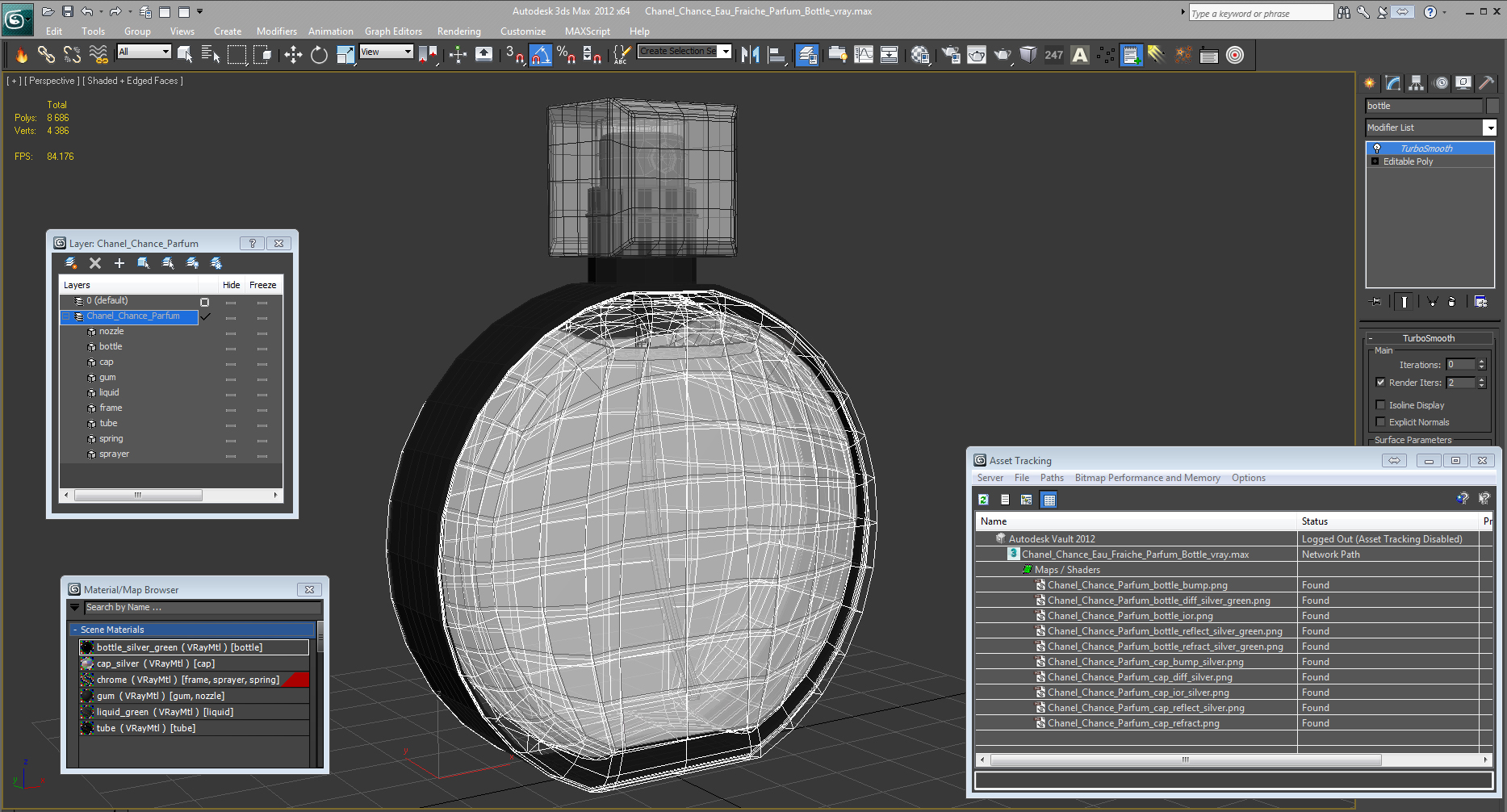
Task: Open the Material Editor sphere icon
Action: (920, 55)
